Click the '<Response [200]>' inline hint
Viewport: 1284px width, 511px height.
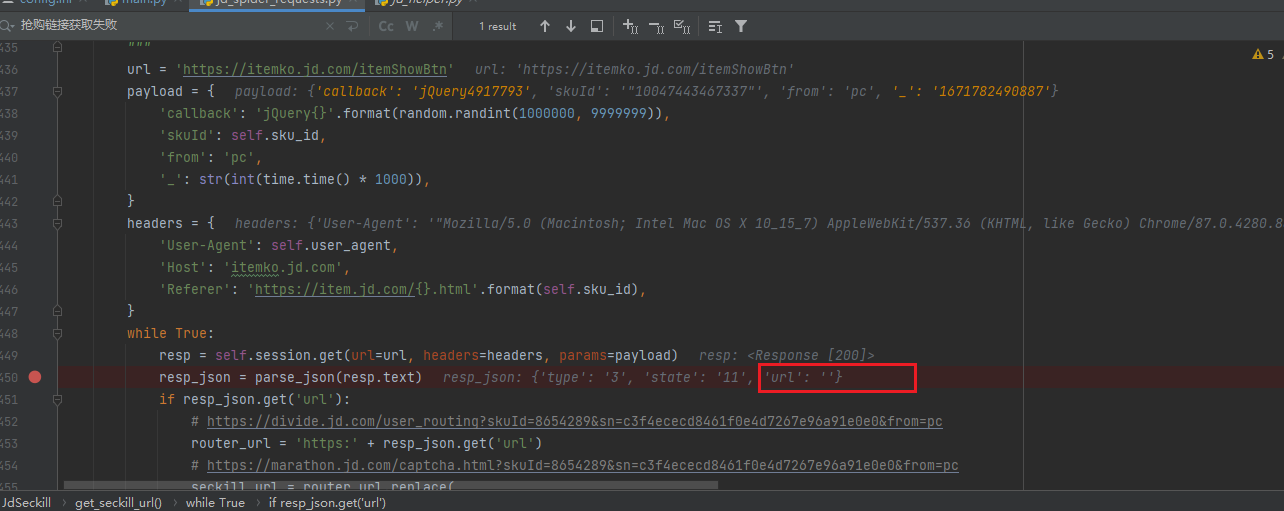811,355
